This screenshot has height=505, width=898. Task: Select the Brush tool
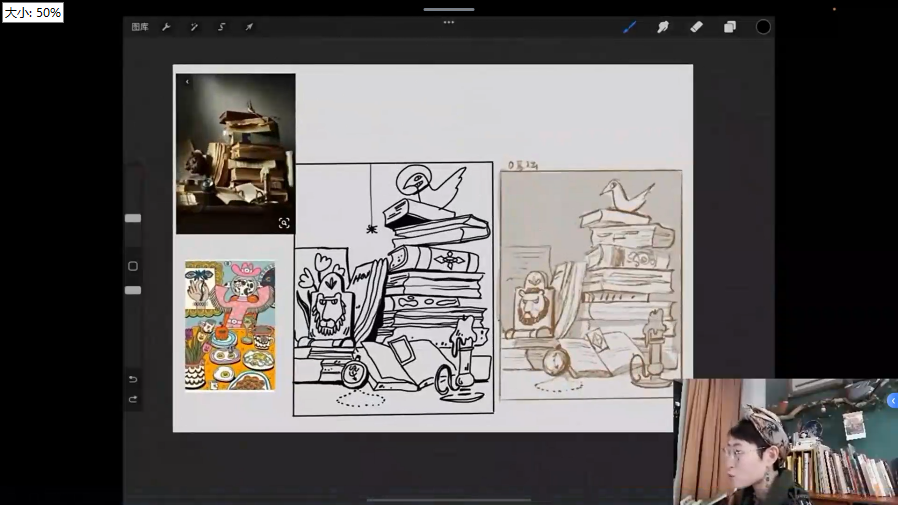pos(629,27)
